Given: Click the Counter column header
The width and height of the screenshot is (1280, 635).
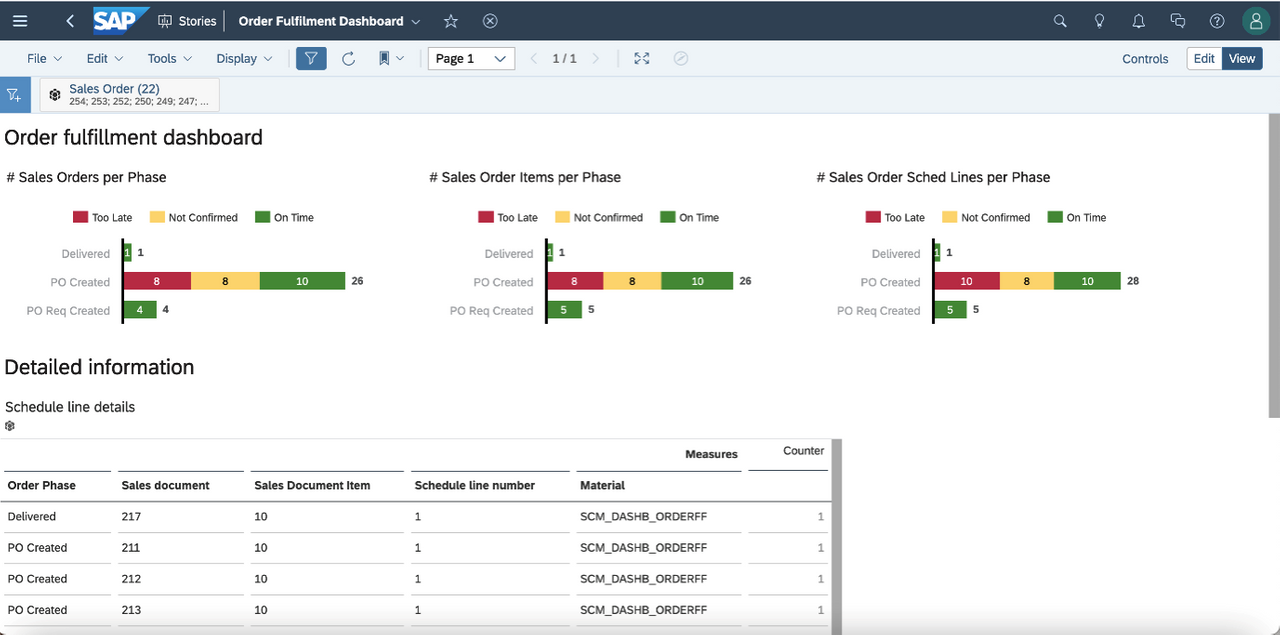Looking at the screenshot, I should click(x=803, y=451).
